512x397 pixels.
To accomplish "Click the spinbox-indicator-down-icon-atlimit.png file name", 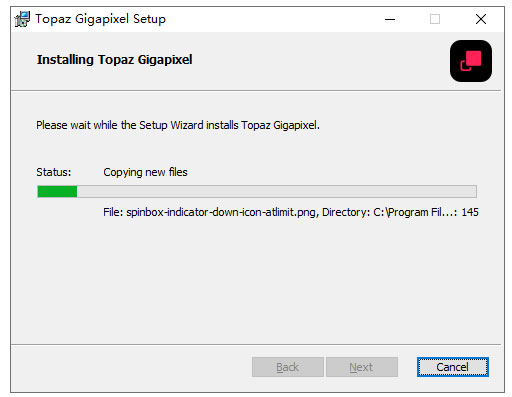I will point(221,212).
